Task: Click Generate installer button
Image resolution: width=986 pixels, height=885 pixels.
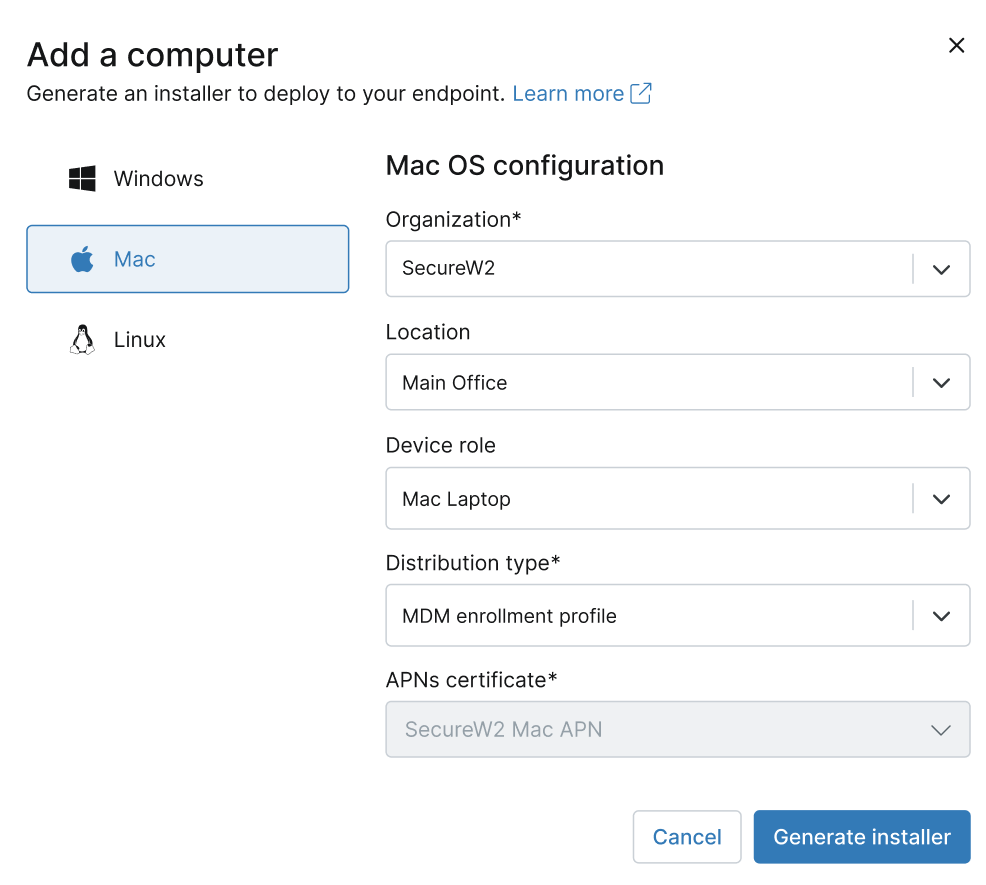Action: (x=862, y=837)
